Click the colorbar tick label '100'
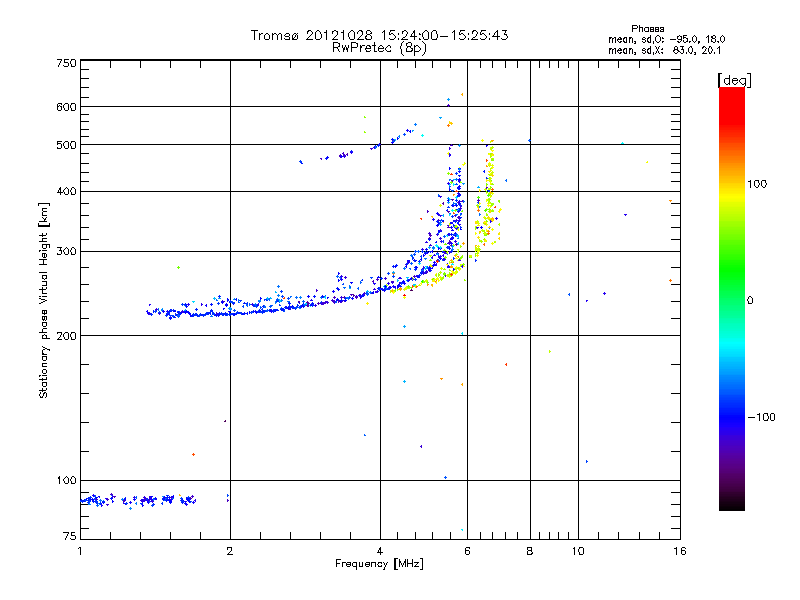Image resolution: width=800 pixels, height=600 pixels. pos(757,184)
